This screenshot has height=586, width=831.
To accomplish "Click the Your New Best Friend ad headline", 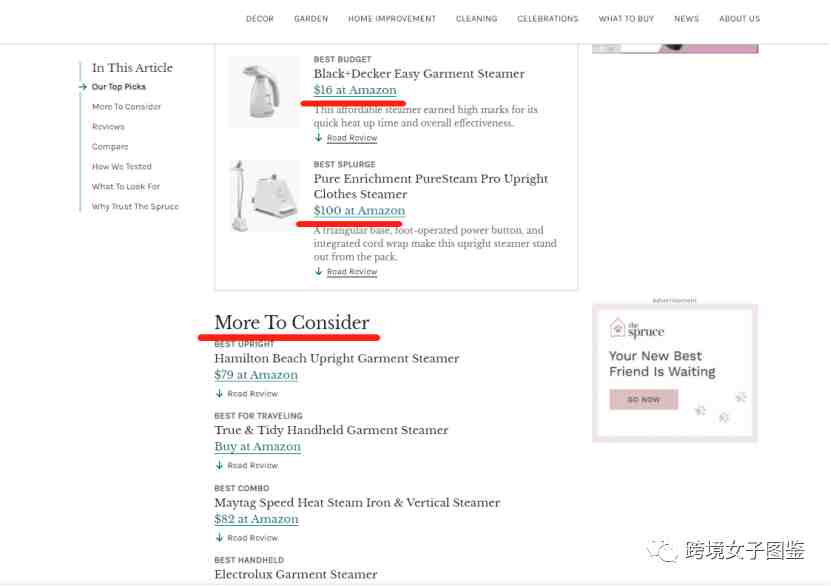I will (x=662, y=363).
